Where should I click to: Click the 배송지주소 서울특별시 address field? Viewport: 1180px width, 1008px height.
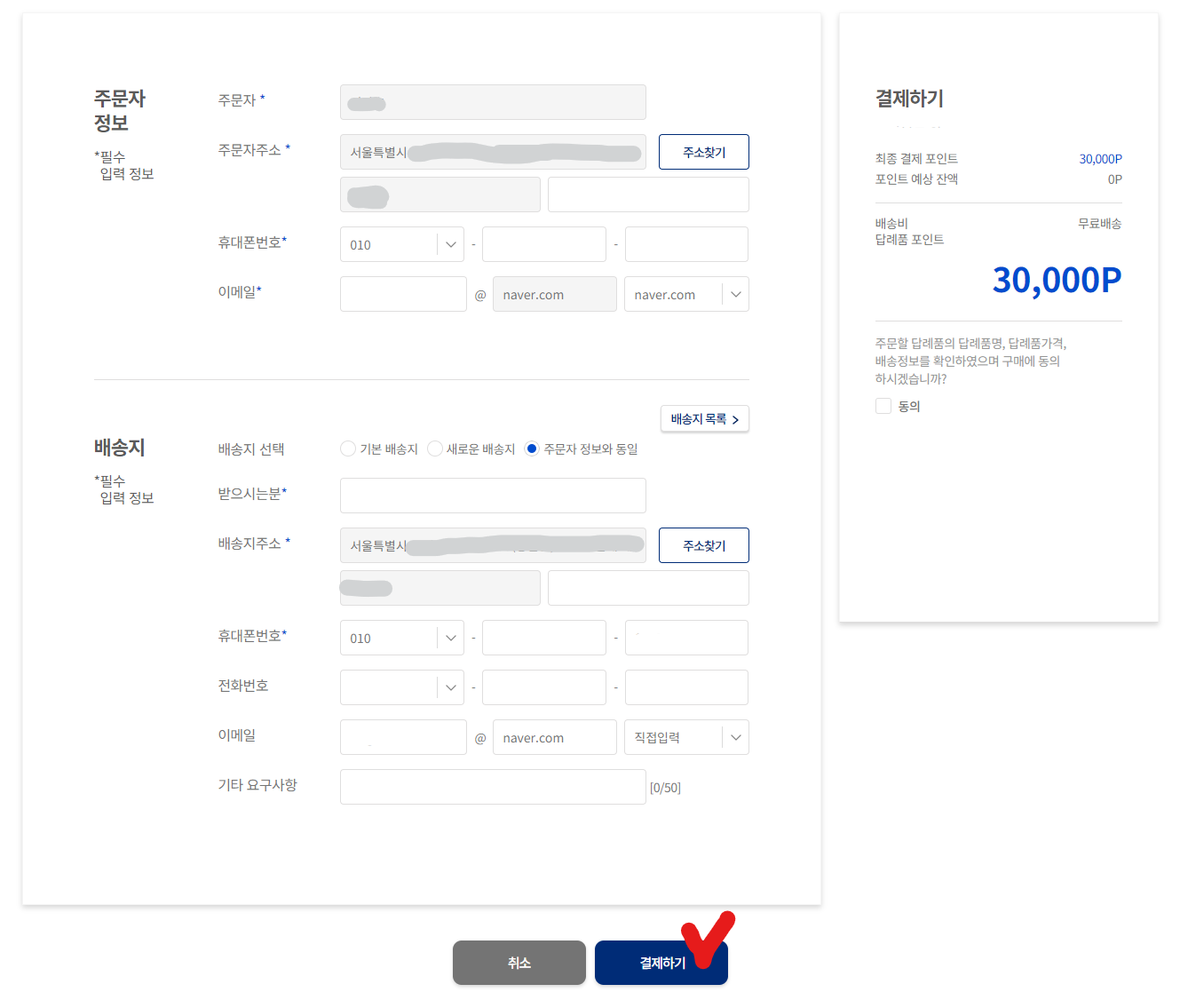(493, 545)
